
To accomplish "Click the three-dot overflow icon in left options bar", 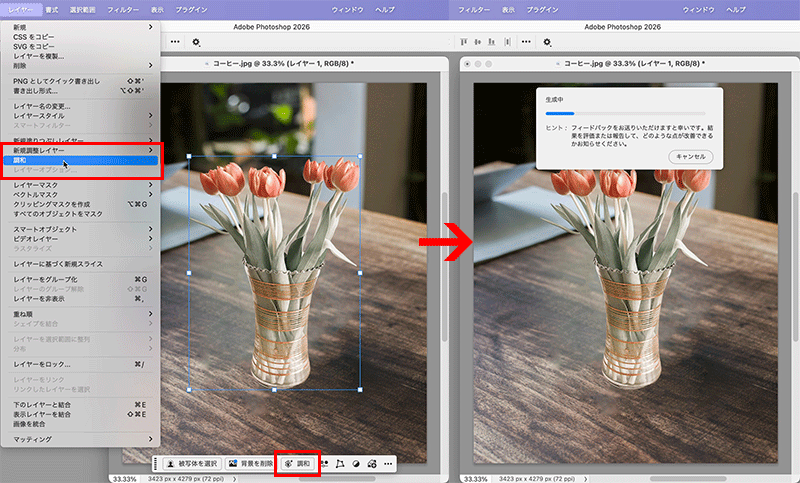I will (x=176, y=42).
